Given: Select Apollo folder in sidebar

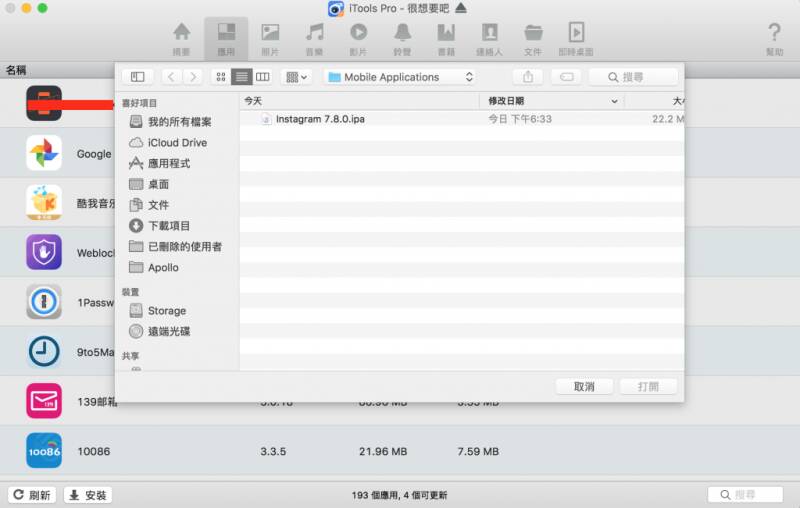Looking at the screenshot, I should [x=154, y=267].
